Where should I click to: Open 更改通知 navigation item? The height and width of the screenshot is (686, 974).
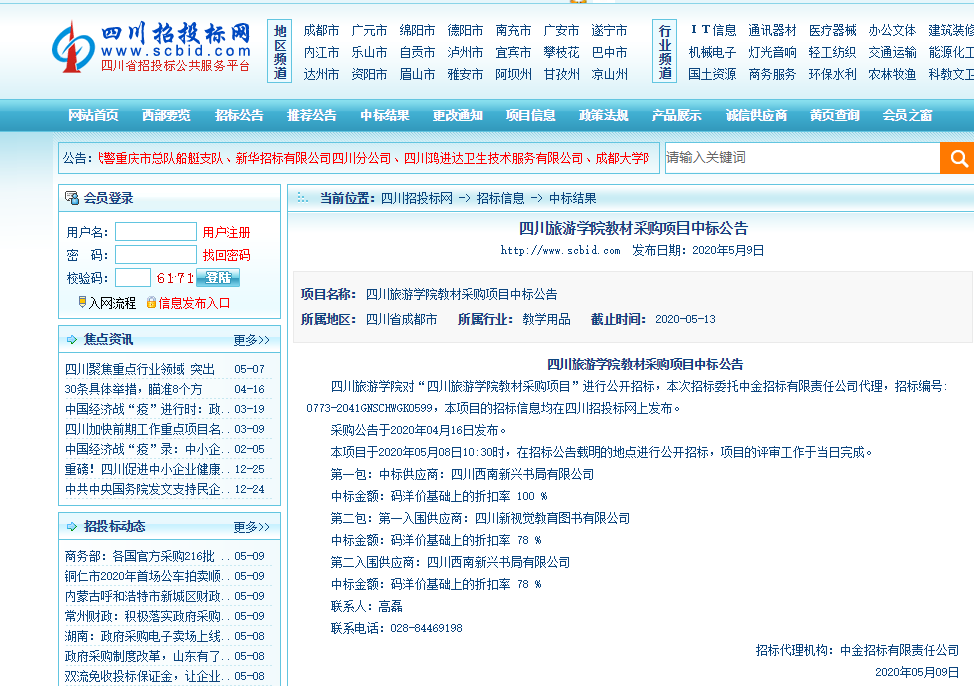pos(458,115)
